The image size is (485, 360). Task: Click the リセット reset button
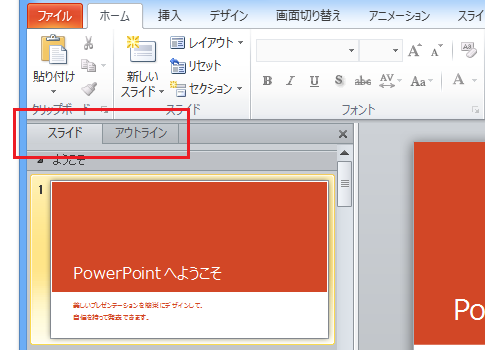tap(196, 66)
